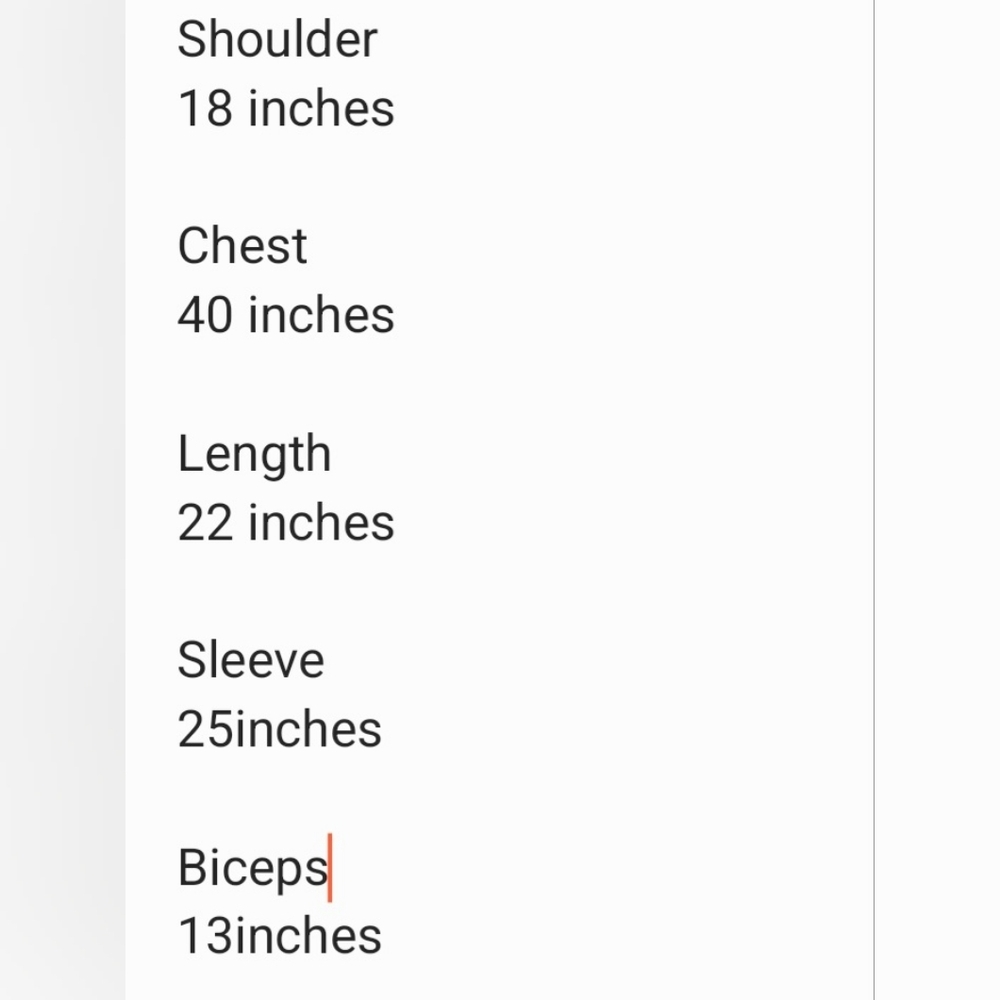
Task: Click the gray margin left of the page
Action: pyautogui.click(x=62, y=500)
